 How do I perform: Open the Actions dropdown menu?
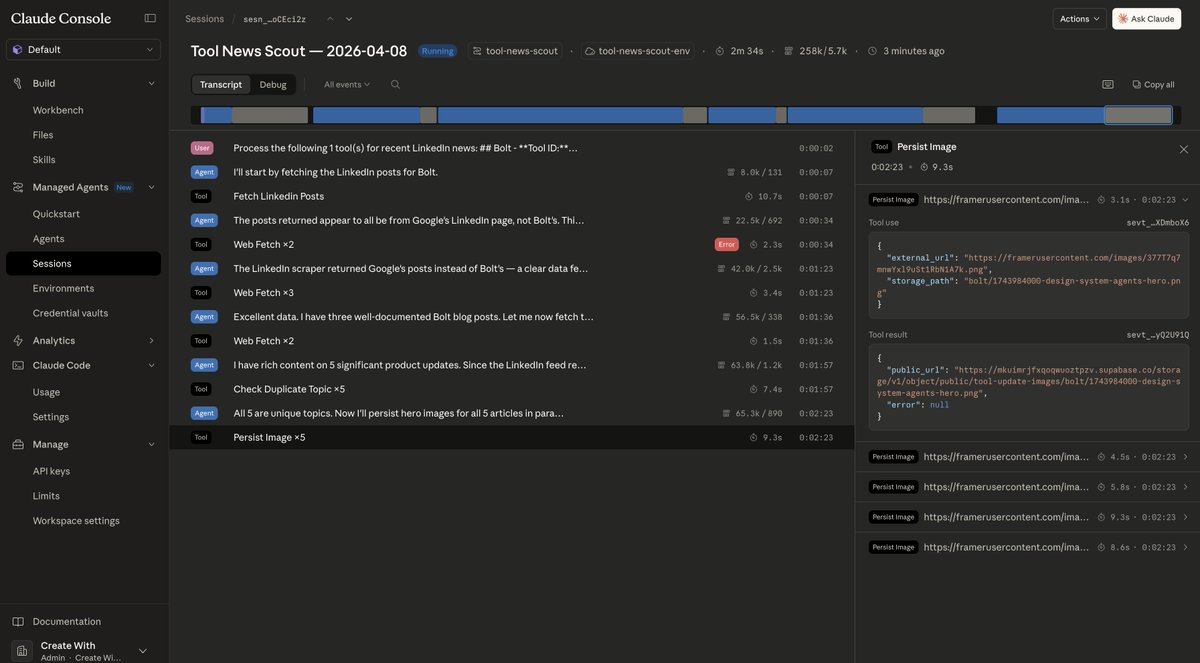point(1080,19)
